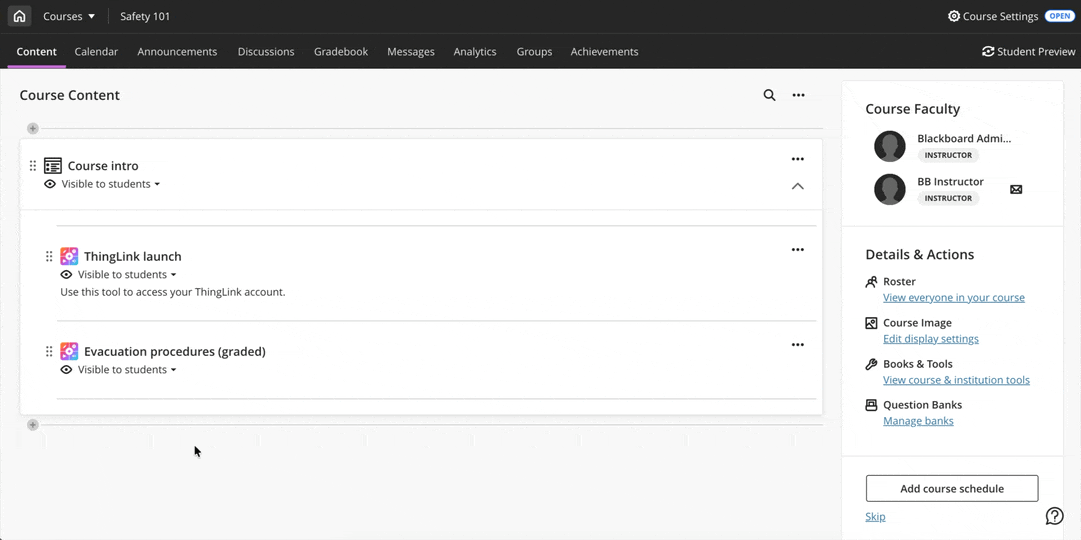Open the Courses dropdown menu

pyautogui.click(x=69, y=16)
